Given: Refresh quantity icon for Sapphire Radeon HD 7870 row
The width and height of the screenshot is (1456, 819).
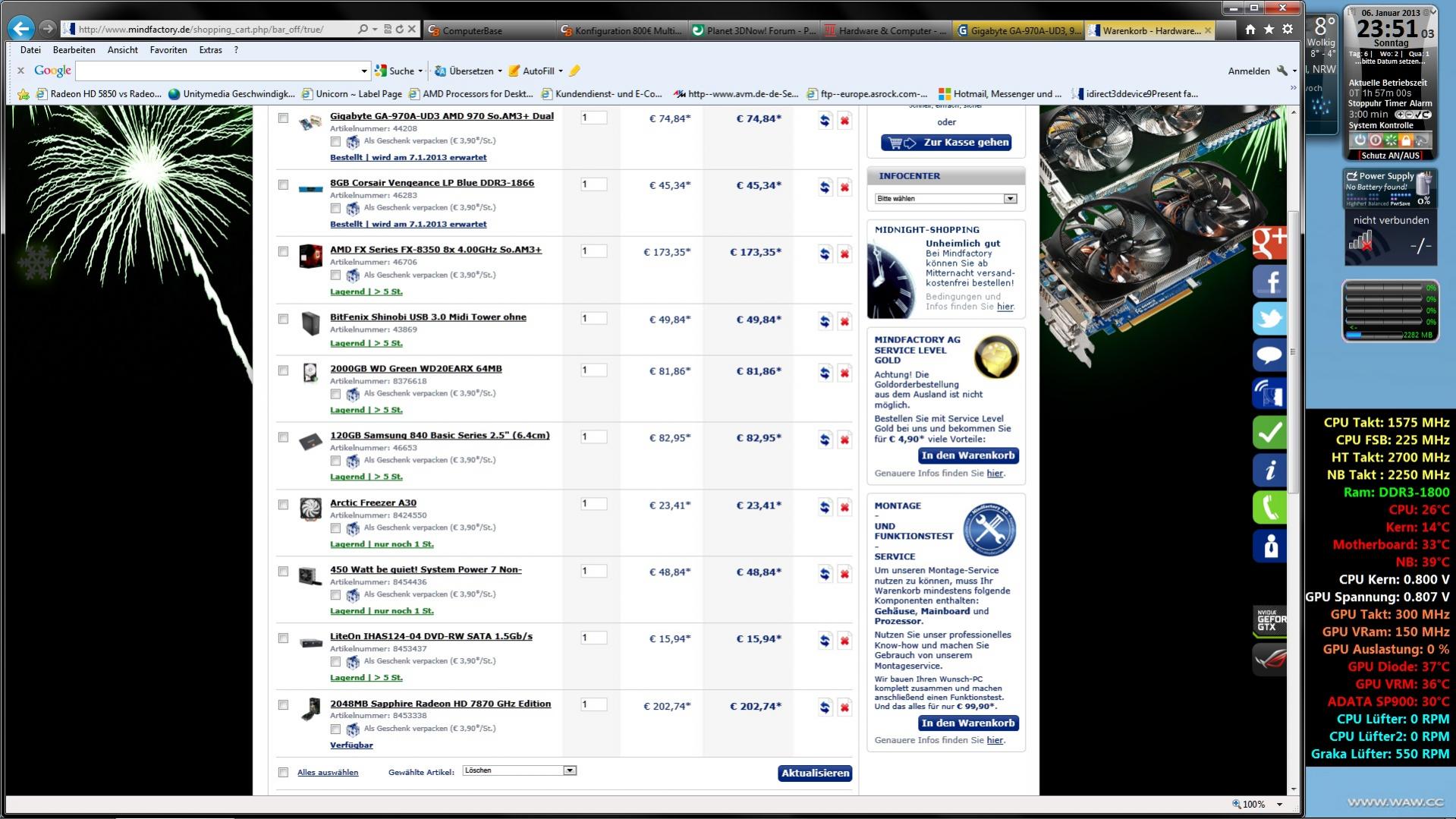Looking at the screenshot, I should click(825, 707).
